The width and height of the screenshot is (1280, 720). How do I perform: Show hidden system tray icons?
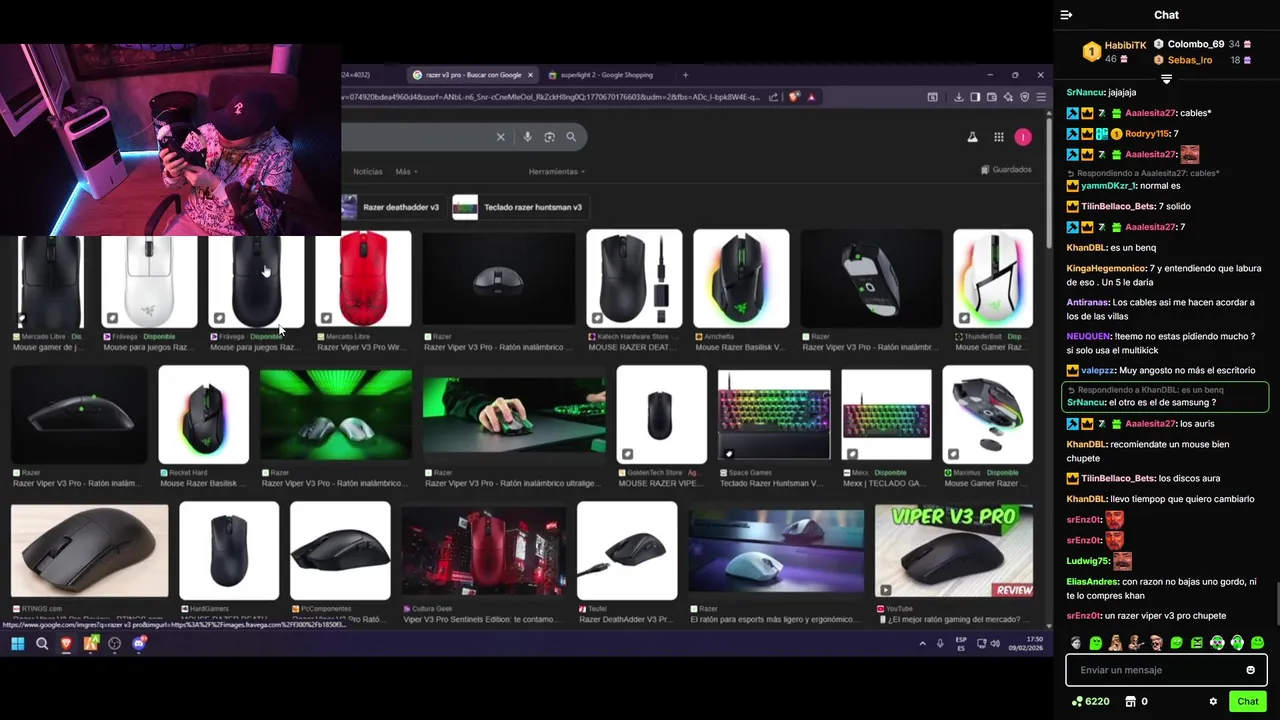(922, 644)
